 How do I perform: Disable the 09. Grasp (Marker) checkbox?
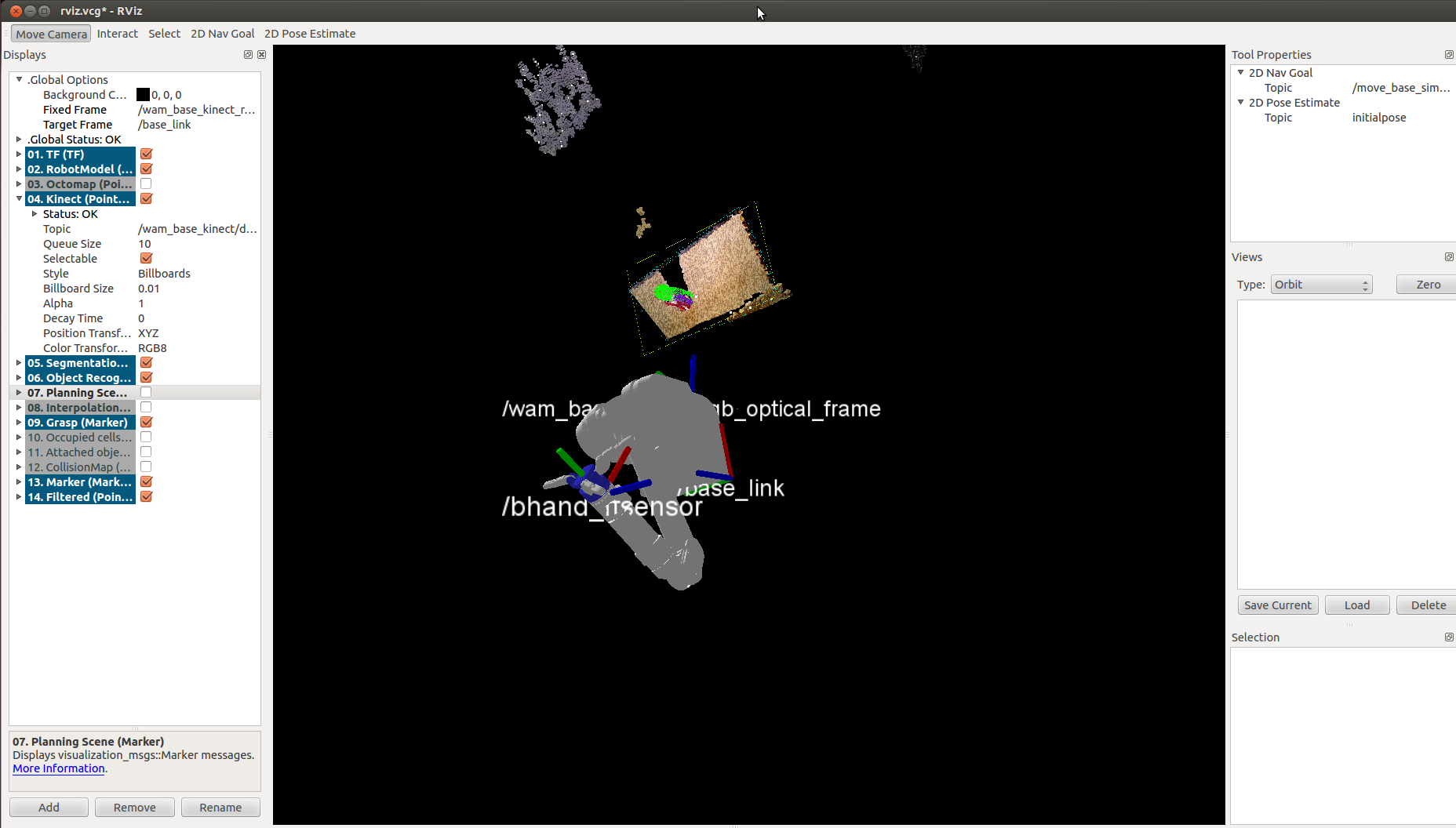146,423
